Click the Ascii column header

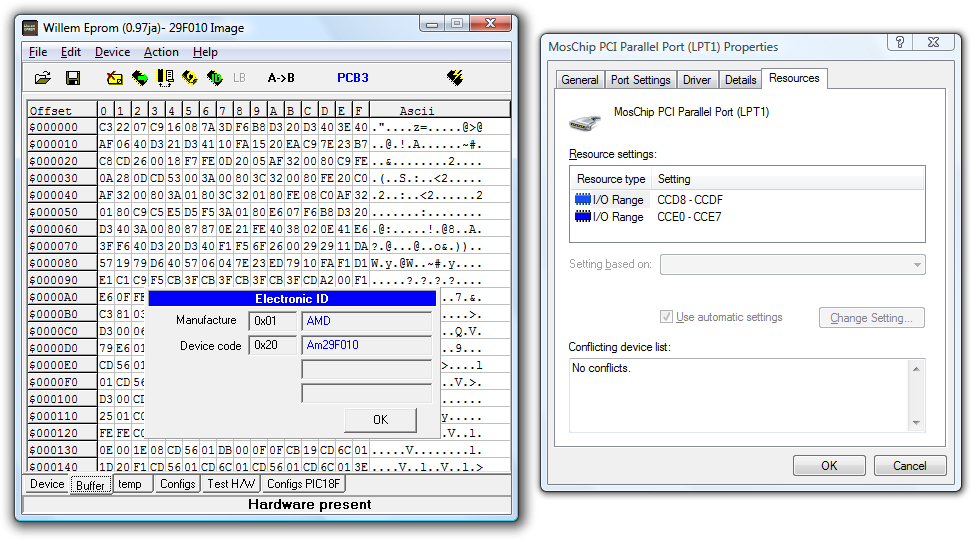[440, 110]
